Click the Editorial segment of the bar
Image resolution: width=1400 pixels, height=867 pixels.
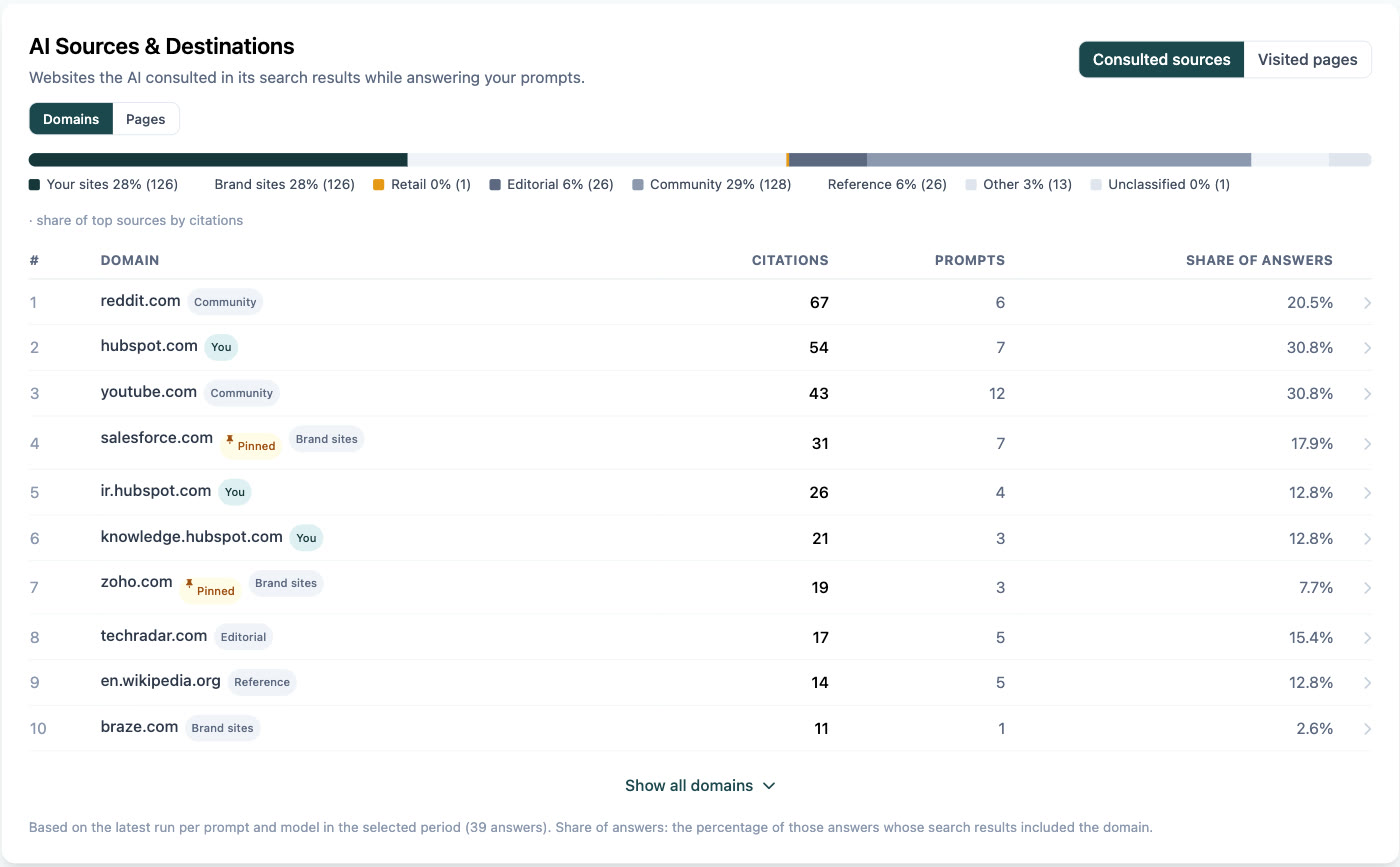pyautogui.click(x=828, y=160)
